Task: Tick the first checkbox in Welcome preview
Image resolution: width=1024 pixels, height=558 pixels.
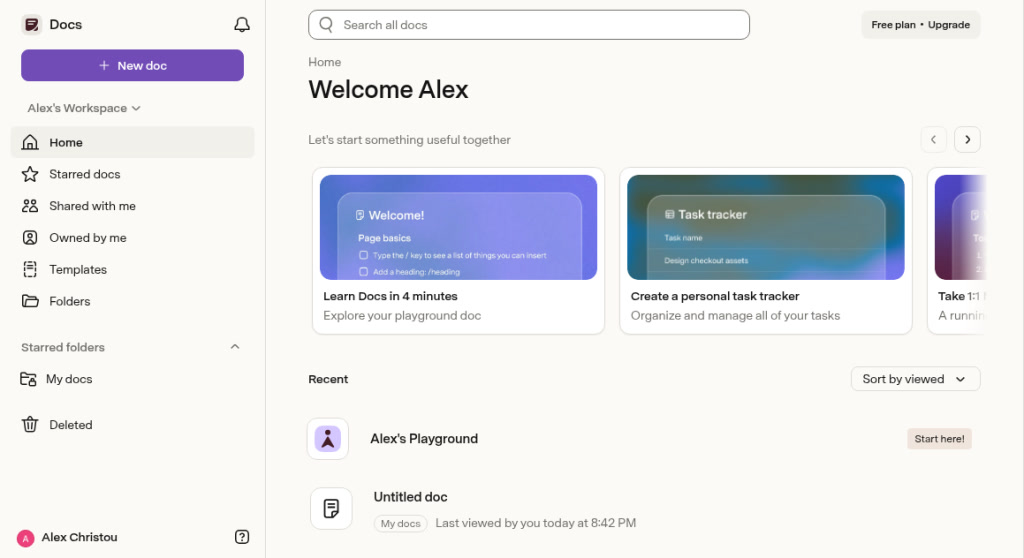Action: (363, 255)
